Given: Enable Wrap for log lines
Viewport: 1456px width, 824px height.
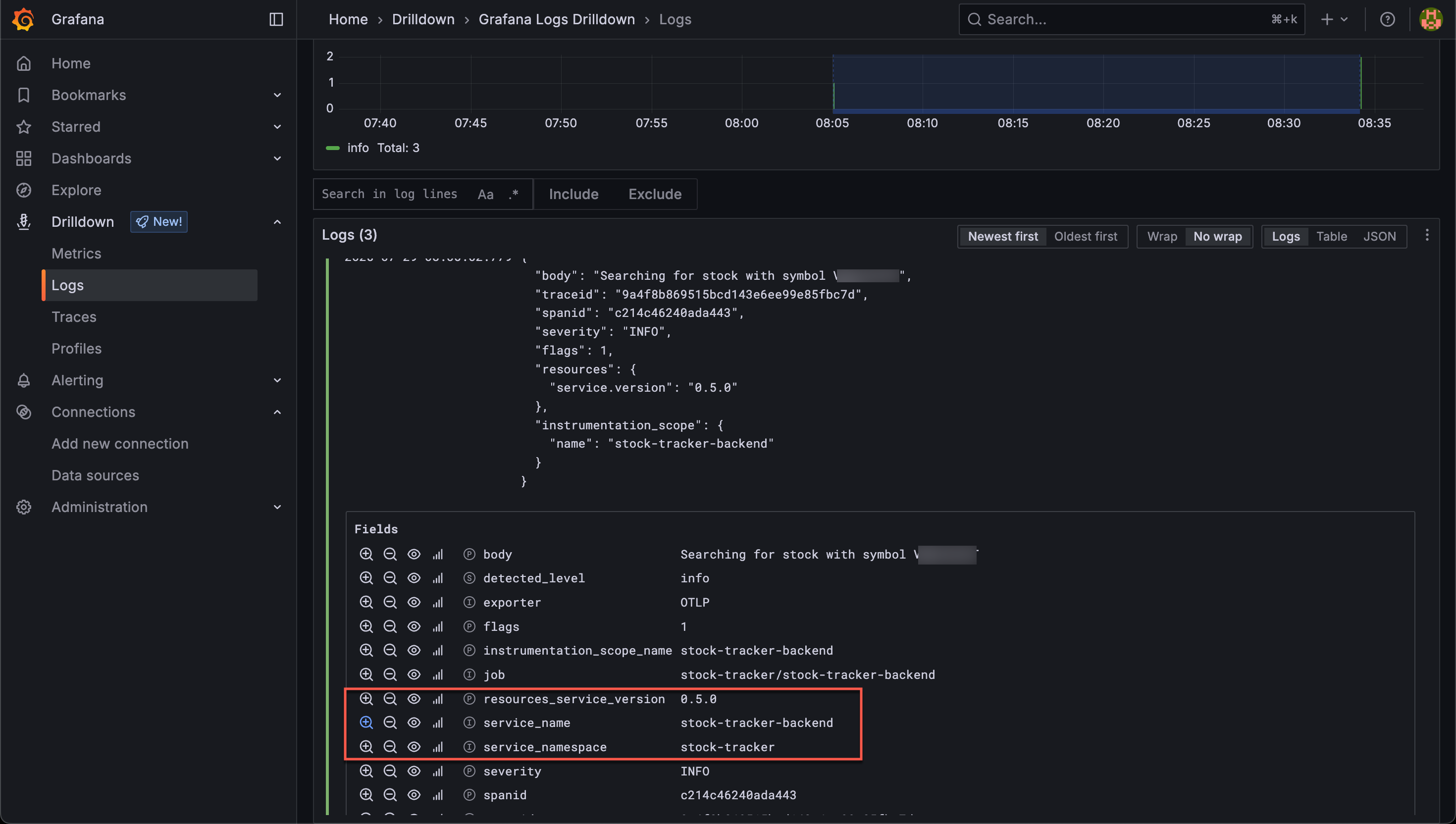Looking at the screenshot, I should pyautogui.click(x=1162, y=237).
